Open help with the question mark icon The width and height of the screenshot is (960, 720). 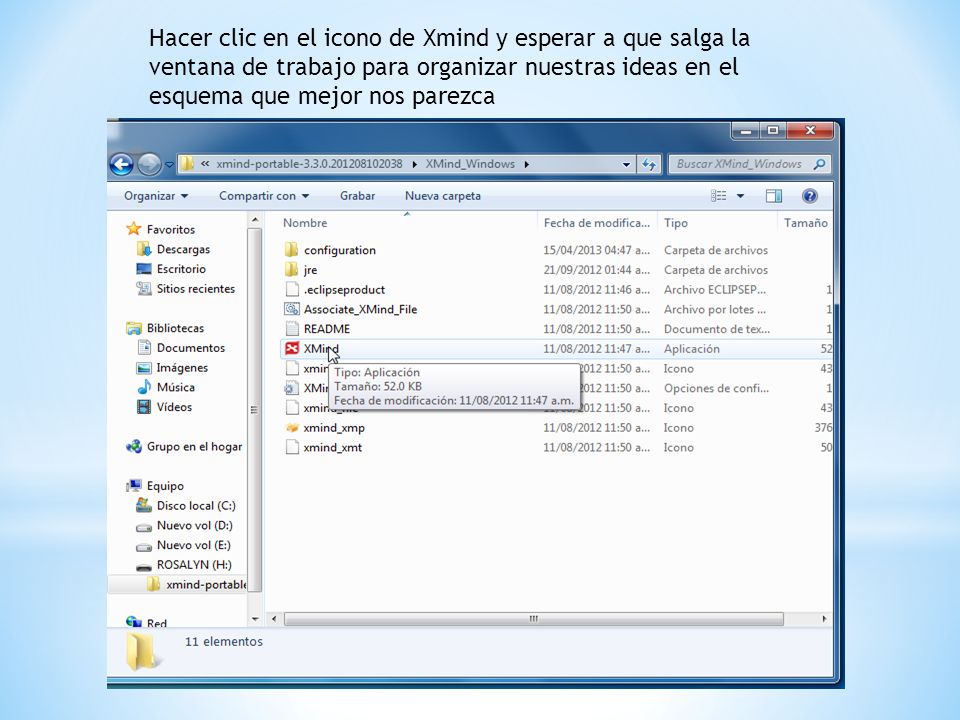click(x=809, y=196)
